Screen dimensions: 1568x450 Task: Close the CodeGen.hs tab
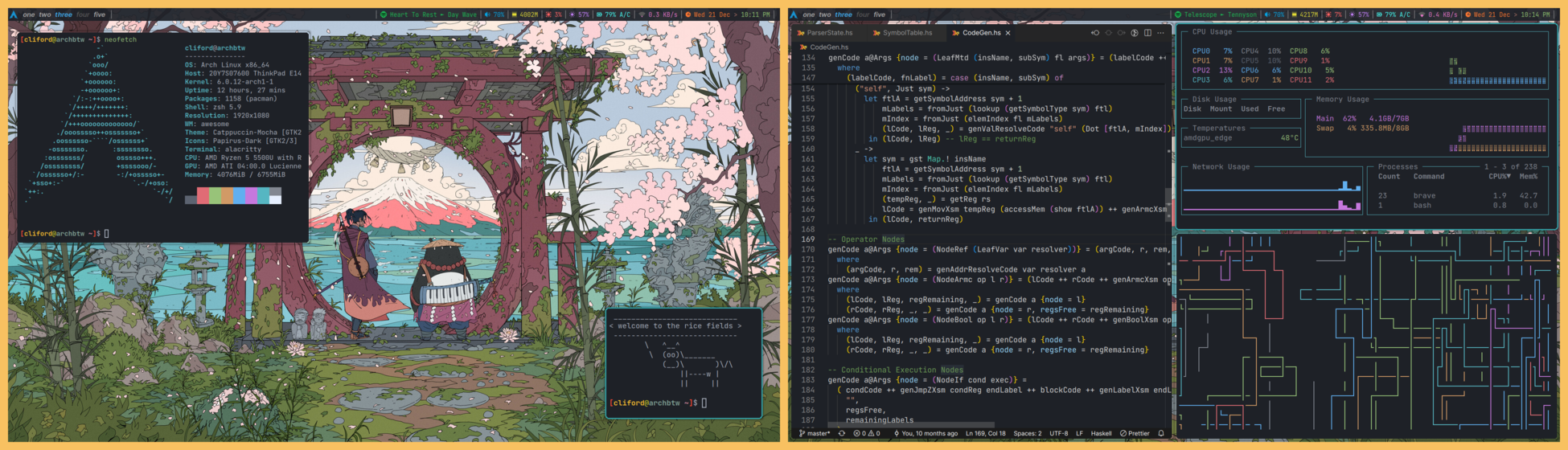tap(1008, 33)
